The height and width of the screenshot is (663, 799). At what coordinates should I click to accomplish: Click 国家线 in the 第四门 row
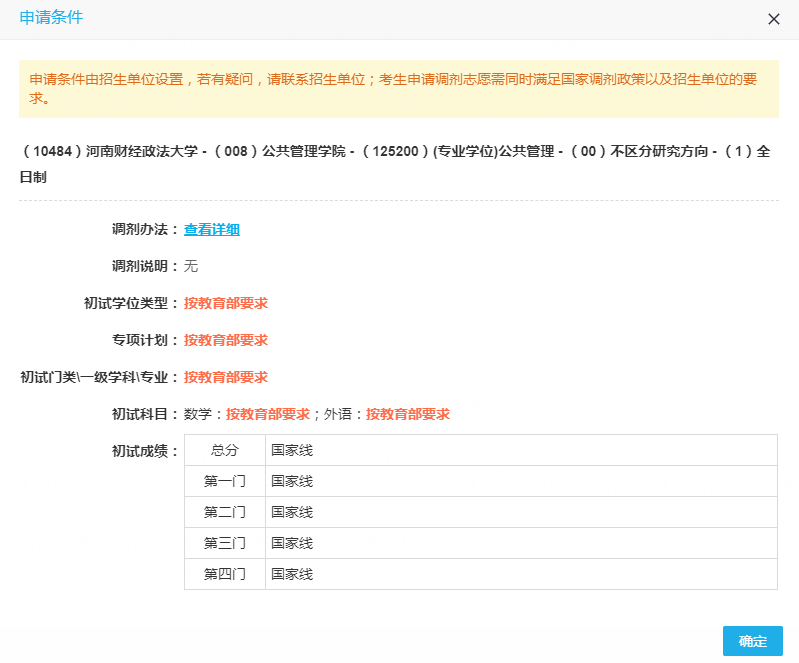[x=292, y=574]
